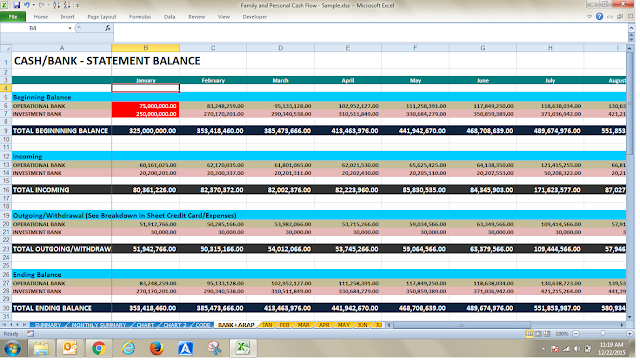Click Sort Z to A icon
Screen dimensions: 640x363
(x=67, y=5)
